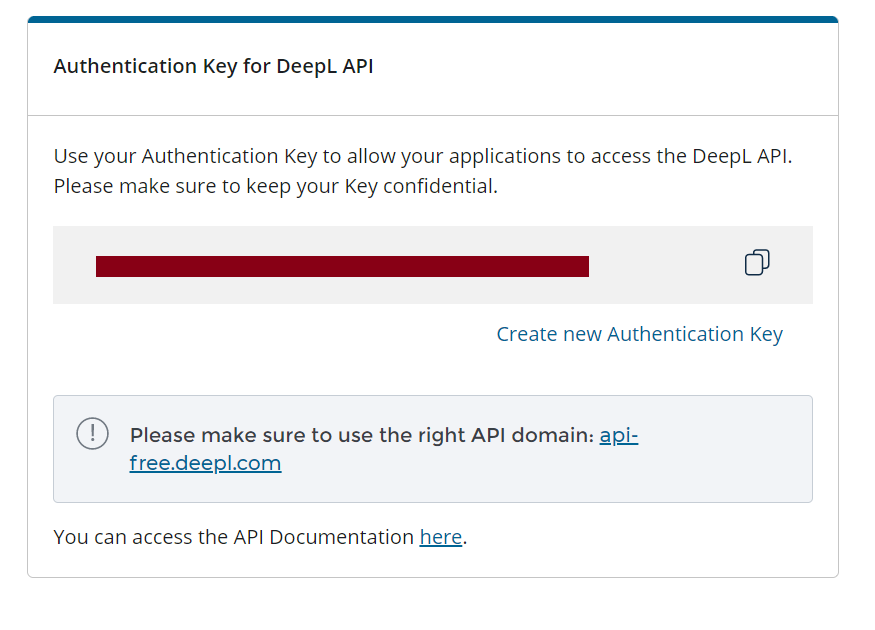
Task: Open the API Documentation 'here' link
Action: coord(441,537)
